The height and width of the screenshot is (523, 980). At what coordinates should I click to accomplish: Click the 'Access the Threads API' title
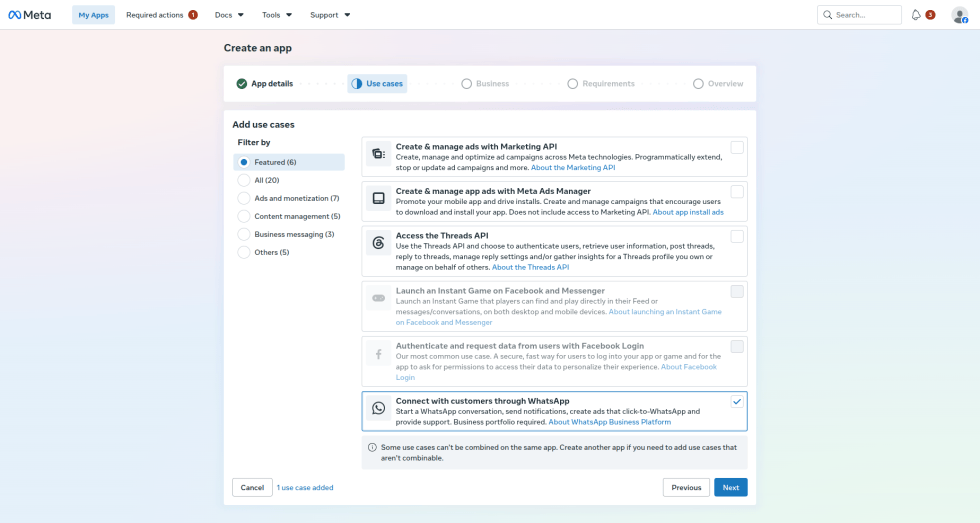442,236
